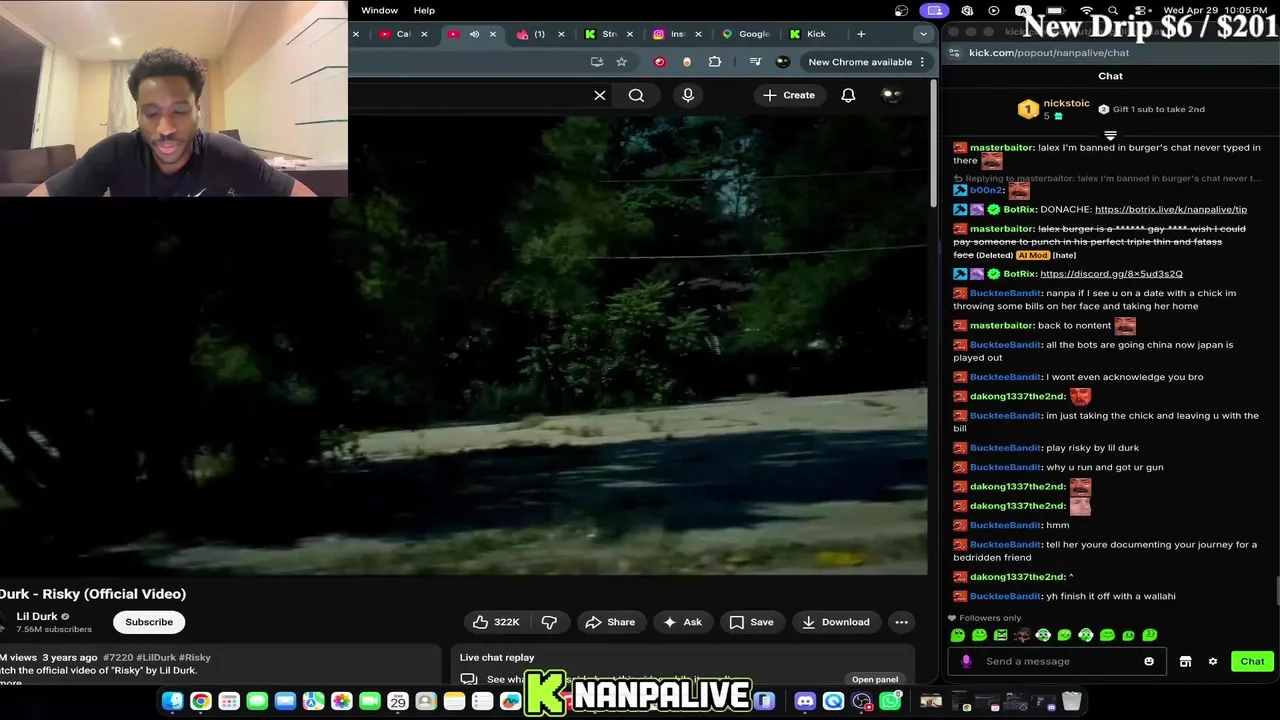The image size is (1280, 720).
Task: Share the Risky video
Action: [610, 622]
